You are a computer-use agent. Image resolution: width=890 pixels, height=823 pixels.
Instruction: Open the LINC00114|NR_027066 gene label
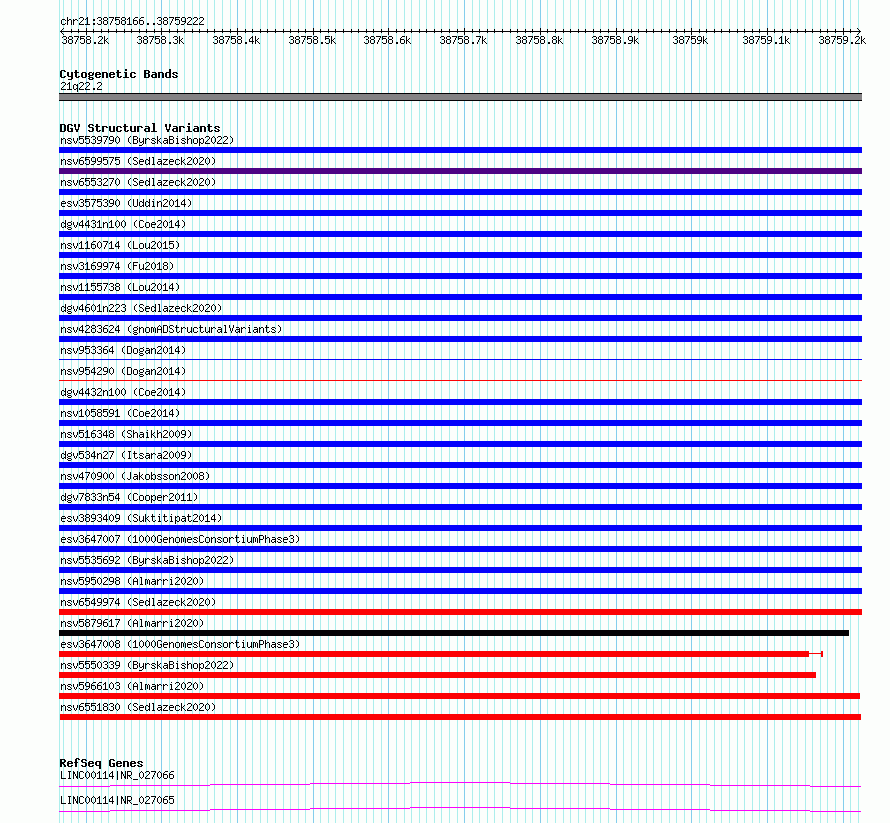click(x=117, y=775)
